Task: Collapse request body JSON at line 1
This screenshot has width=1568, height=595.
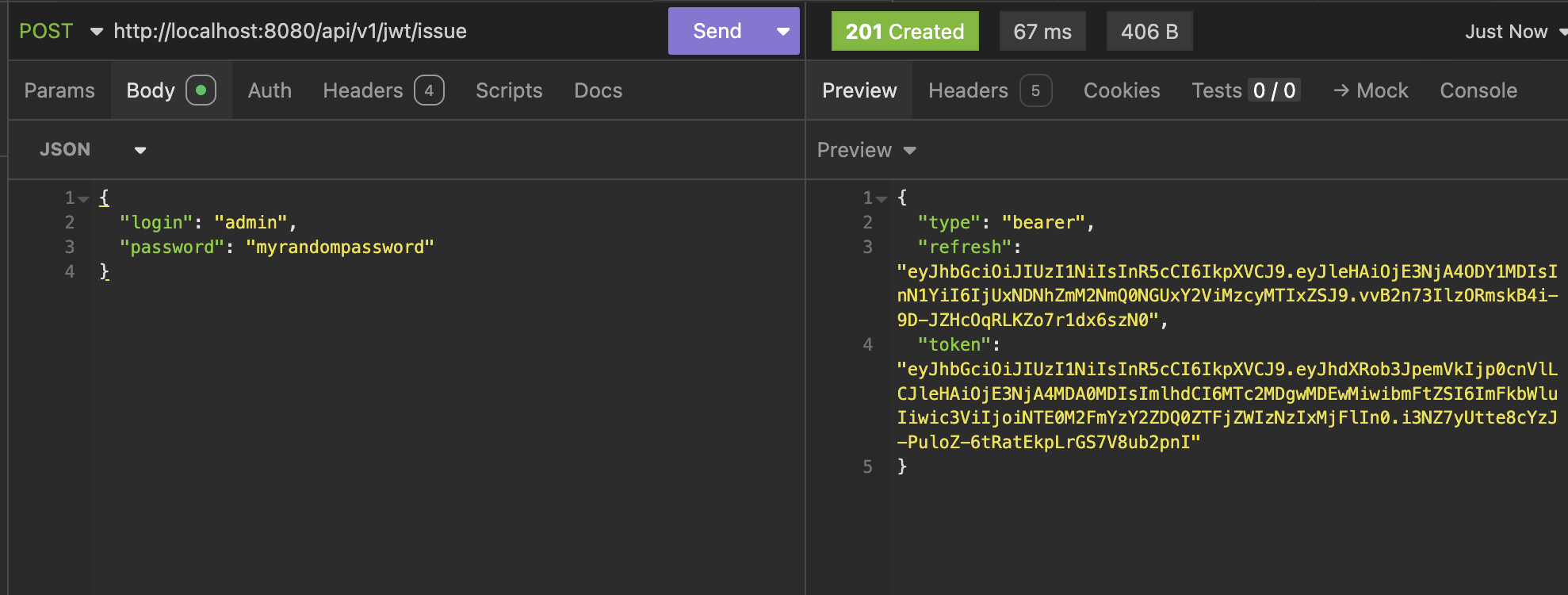Action: point(83,198)
